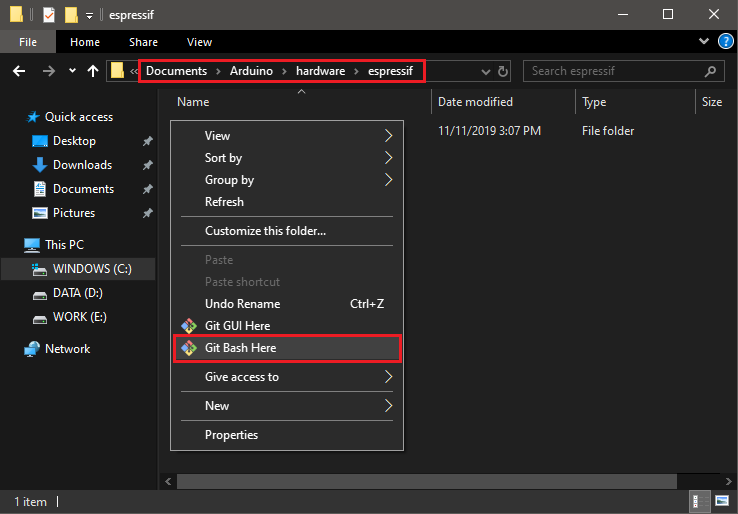The width and height of the screenshot is (738, 514).
Task: Select This PC in the sidebar
Action: [64, 245]
